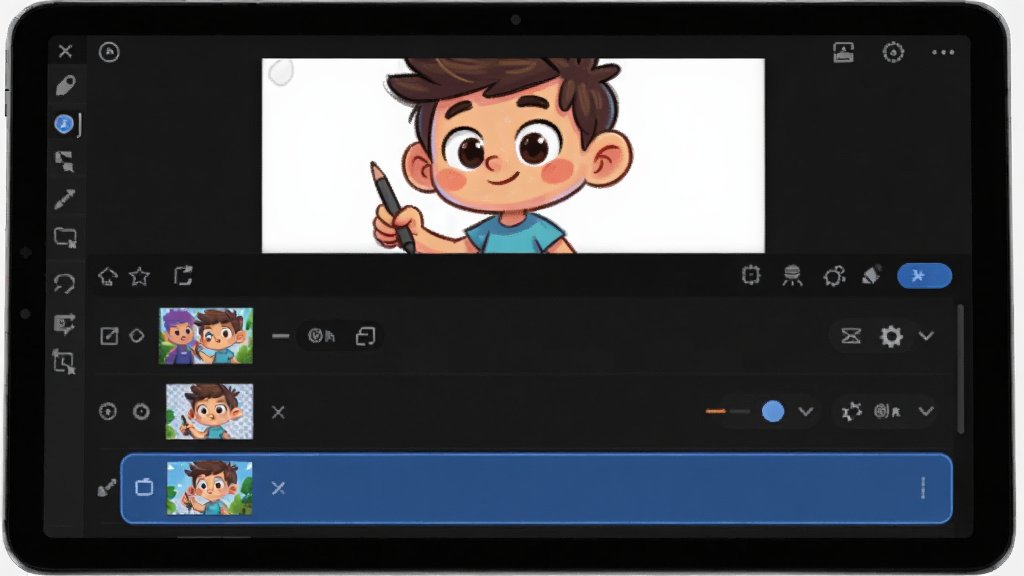Select the eraser tool in left toolbar
The width and height of the screenshot is (1024, 576).
coord(65,86)
